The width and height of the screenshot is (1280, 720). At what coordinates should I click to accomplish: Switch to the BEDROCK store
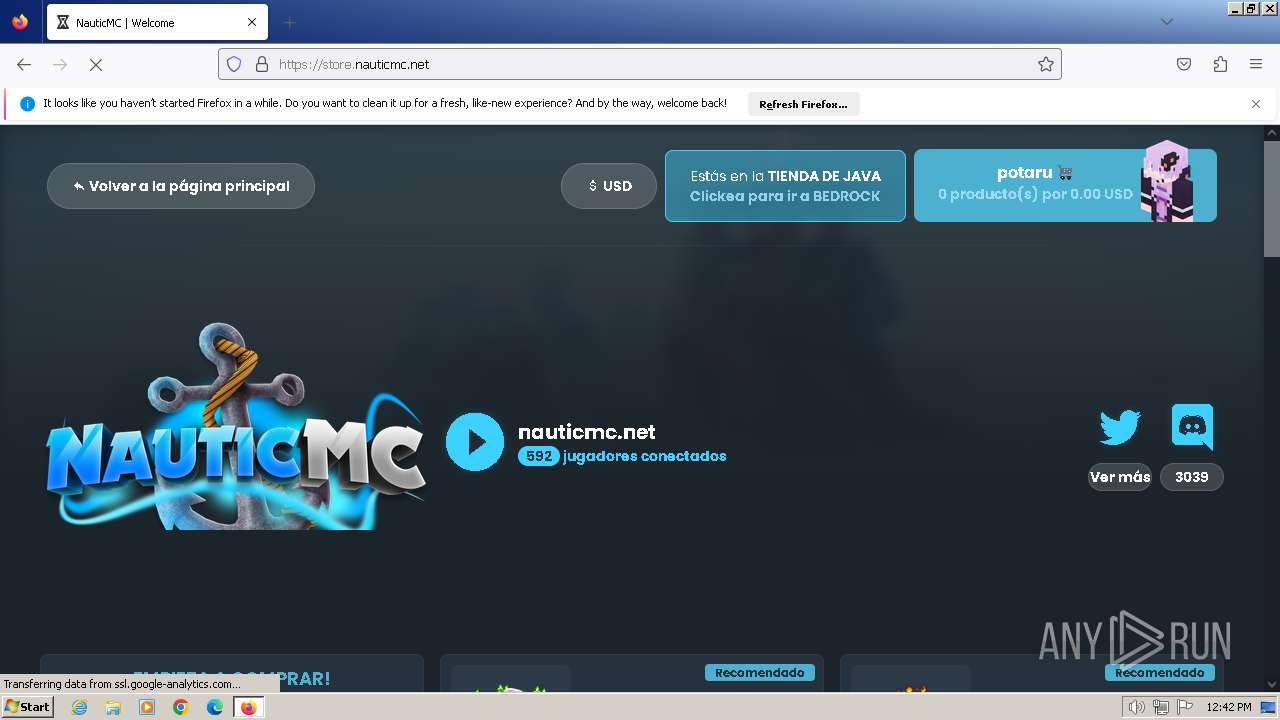tap(785, 186)
